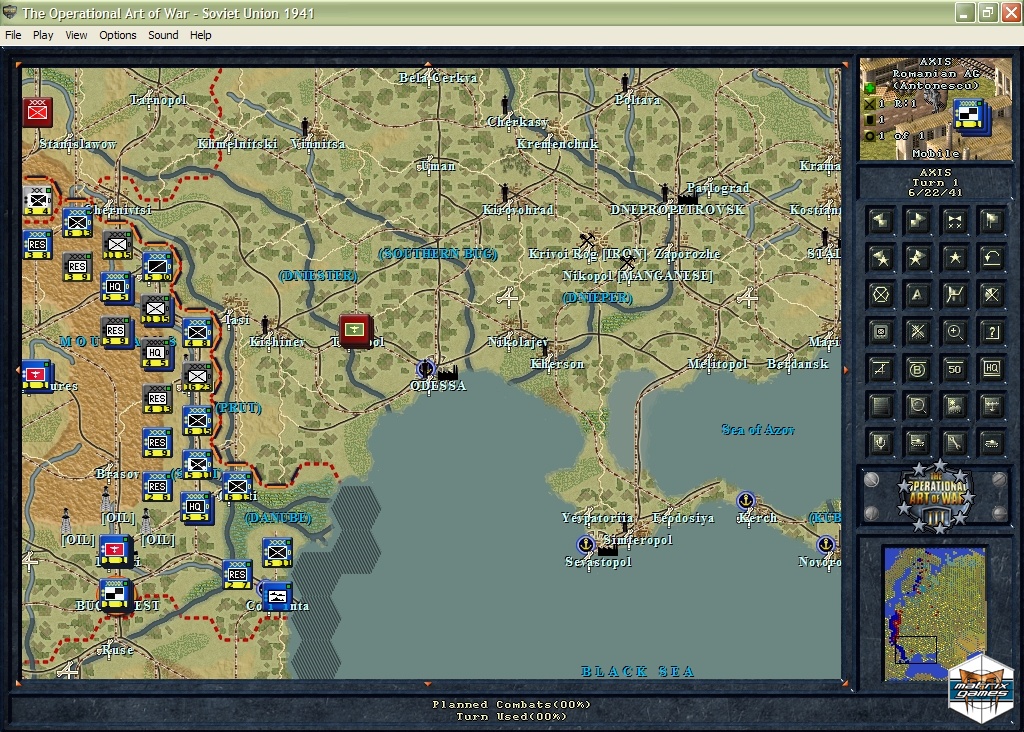Image resolution: width=1024 pixels, height=732 pixels.
Task: Open the question mark help button
Action: coord(991,332)
